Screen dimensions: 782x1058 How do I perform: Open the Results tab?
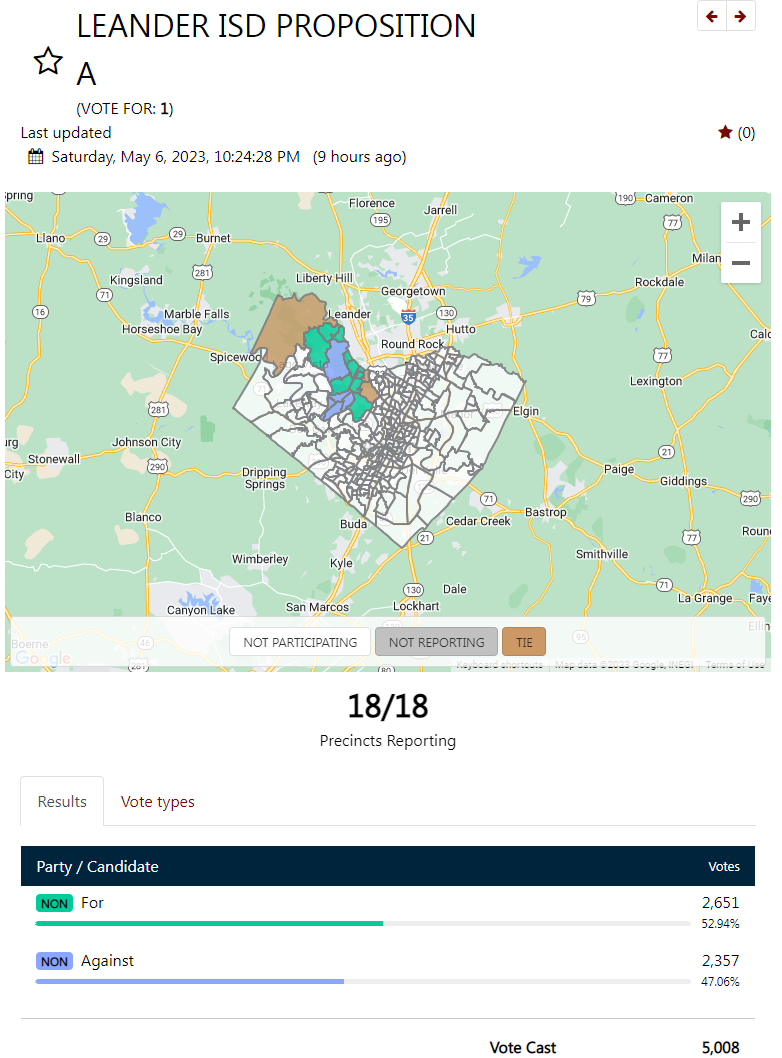tap(62, 801)
